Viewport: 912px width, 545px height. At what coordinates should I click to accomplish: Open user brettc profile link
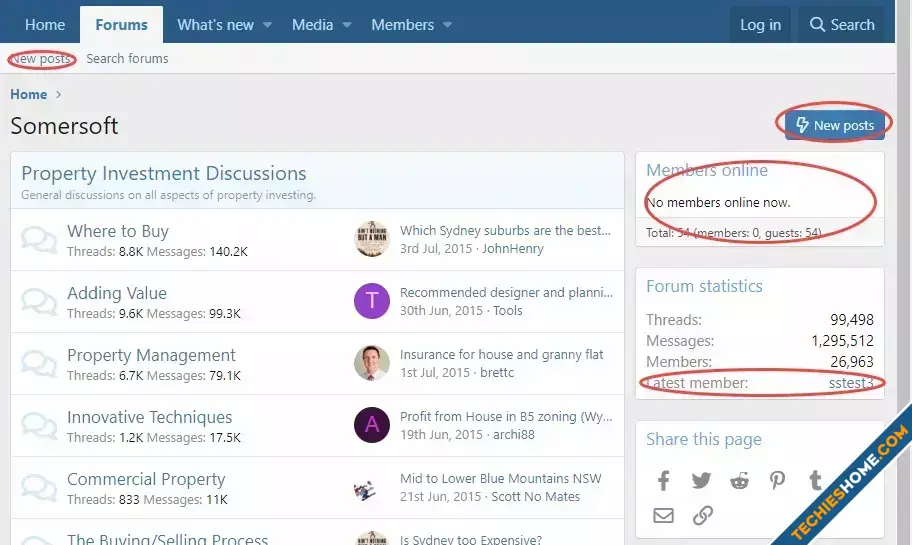497,372
